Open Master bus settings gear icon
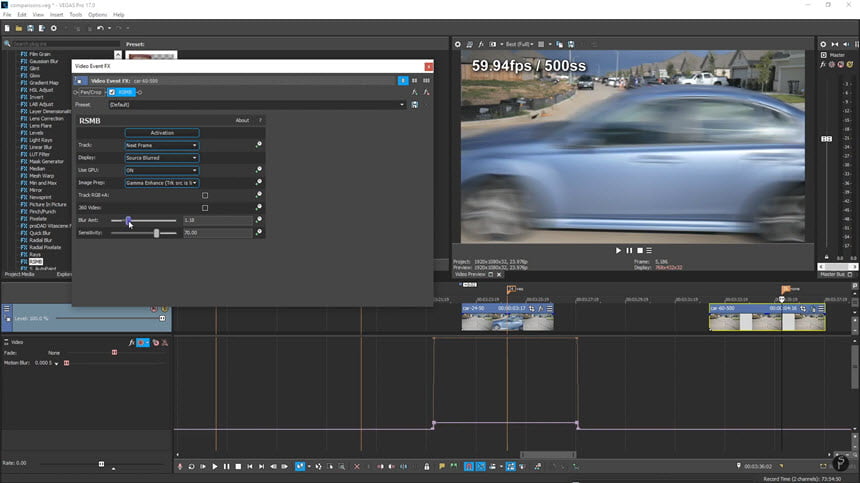Viewport: 860px width, 483px height. point(823,44)
